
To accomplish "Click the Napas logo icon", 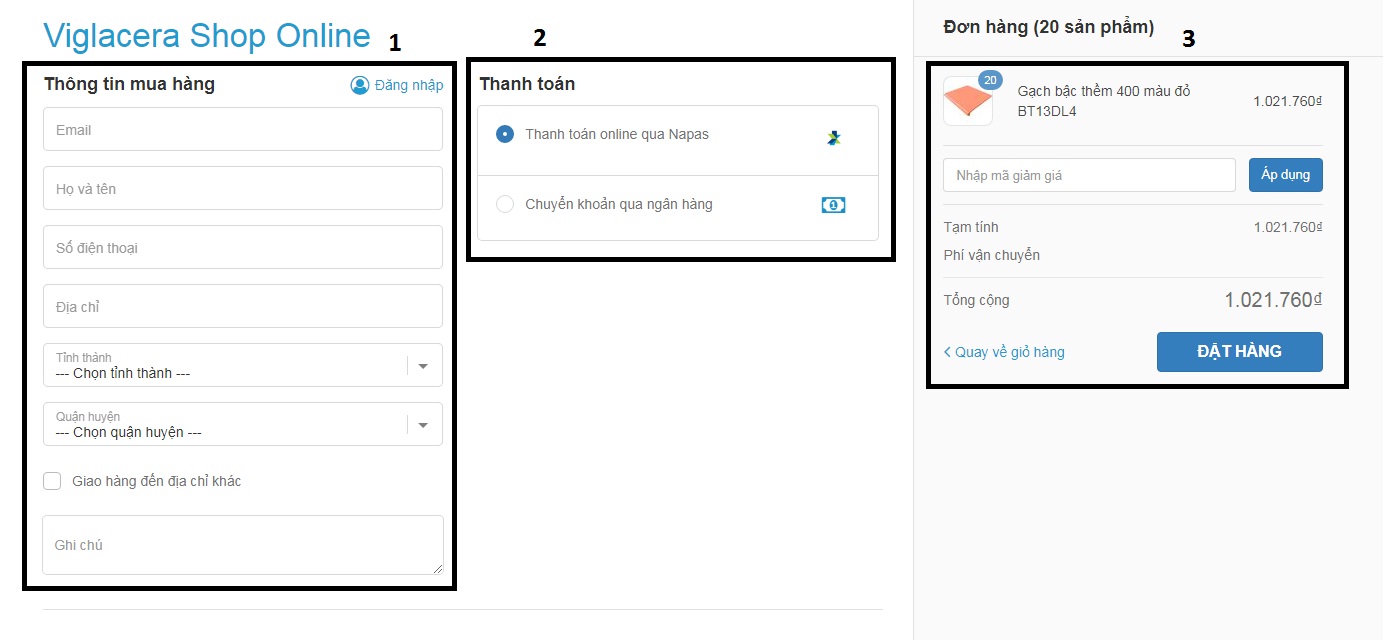I will click(834, 138).
